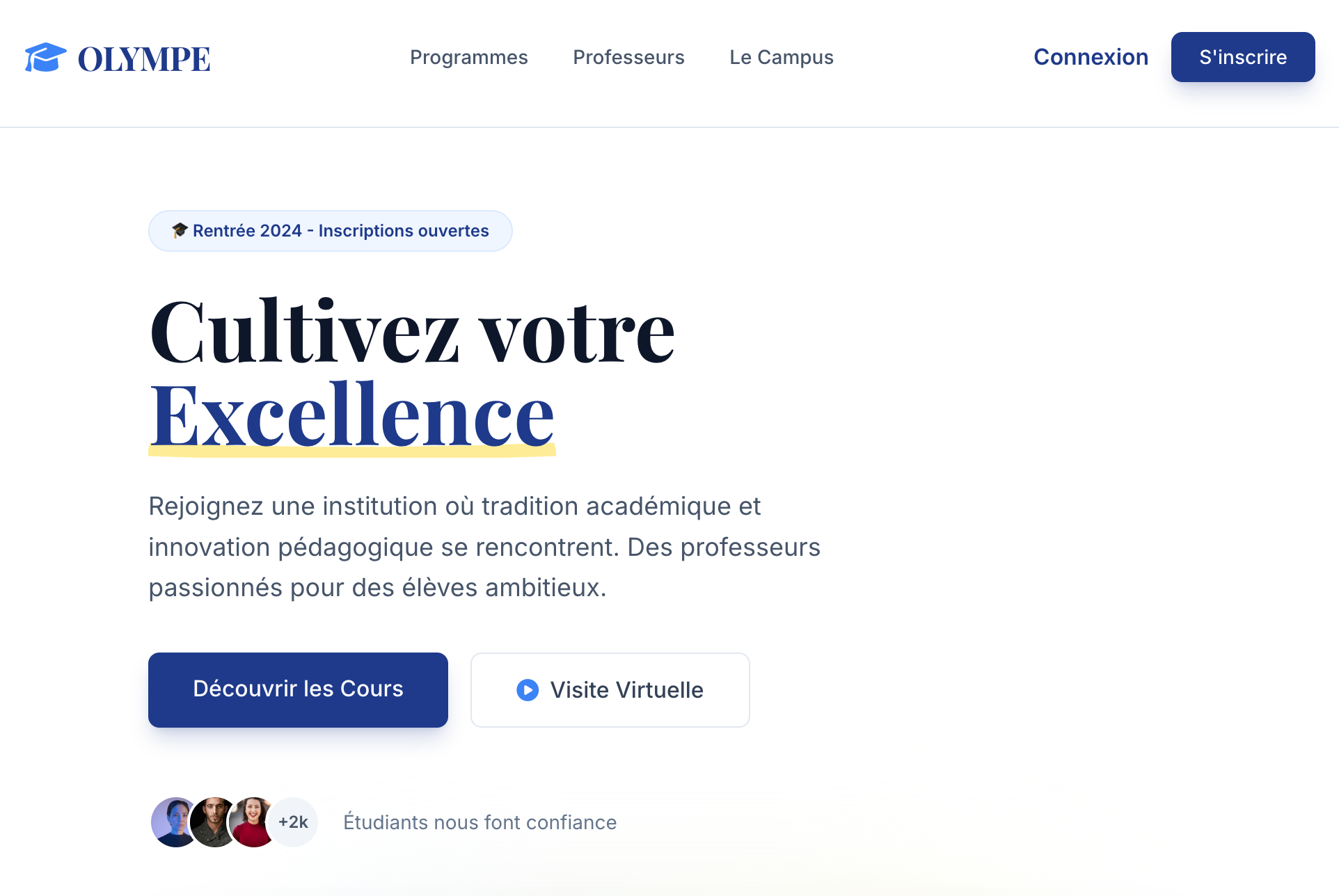The width and height of the screenshot is (1339, 896).
Task: Click the red-shirt student avatar
Action: pos(253,822)
